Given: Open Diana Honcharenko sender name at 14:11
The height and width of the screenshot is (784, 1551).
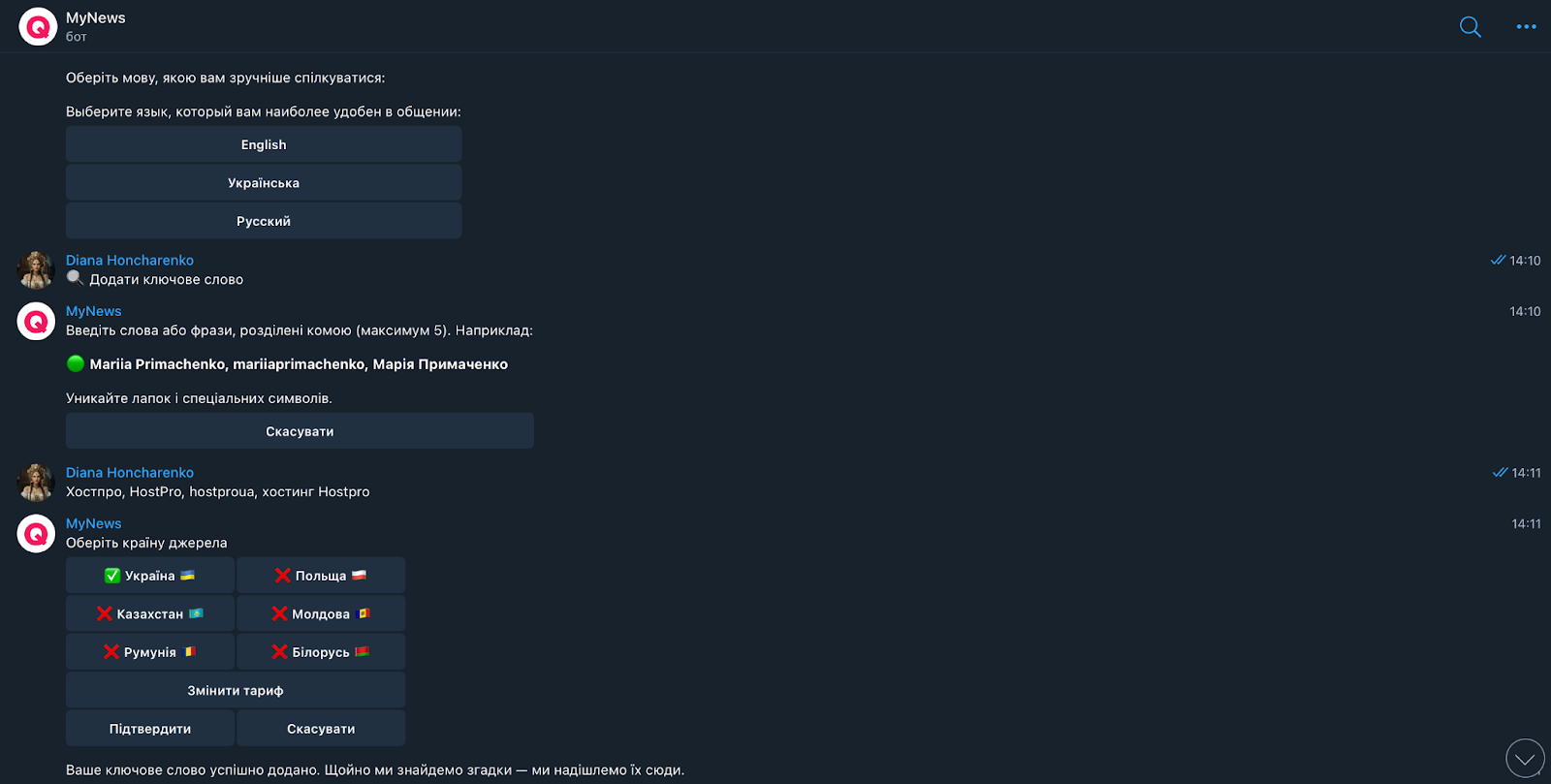Looking at the screenshot, I should [130, 472].
